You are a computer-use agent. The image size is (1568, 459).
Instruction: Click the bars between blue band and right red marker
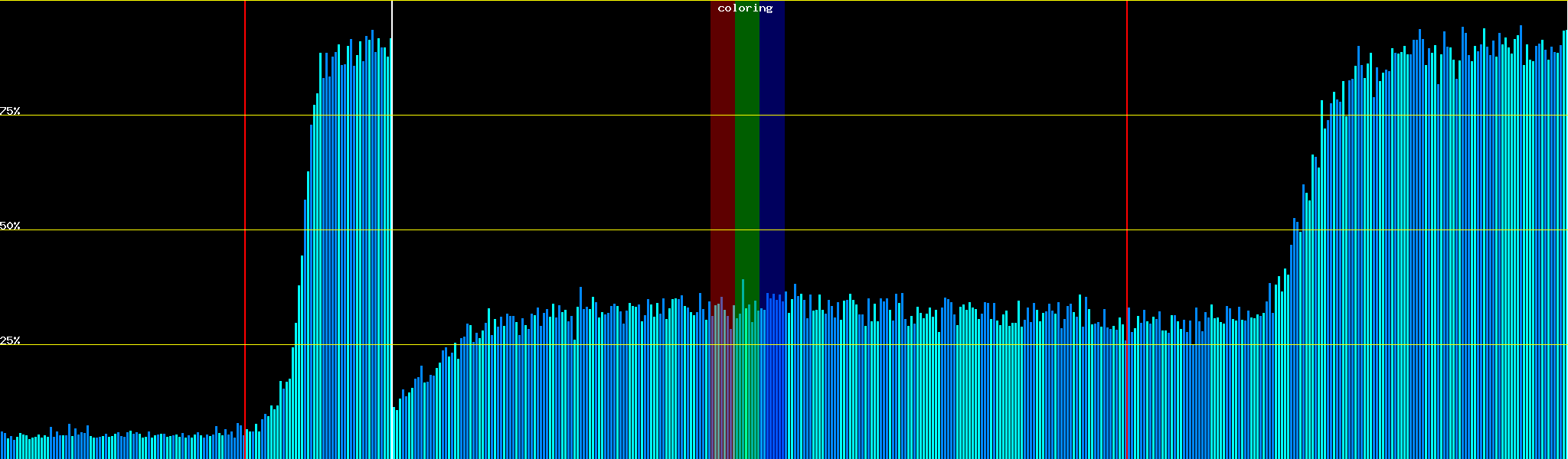957,382
